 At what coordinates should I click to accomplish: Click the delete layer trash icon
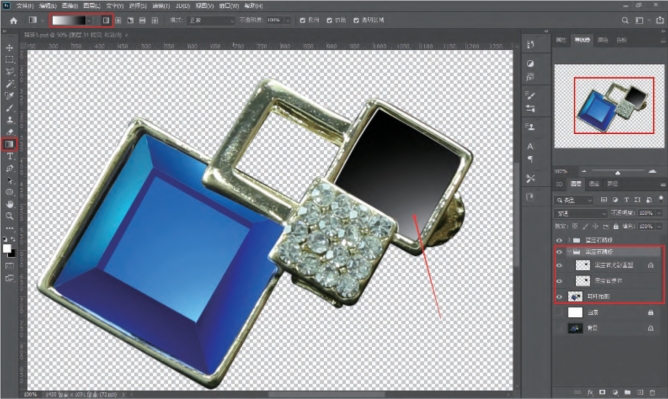[x=653, y=392]
